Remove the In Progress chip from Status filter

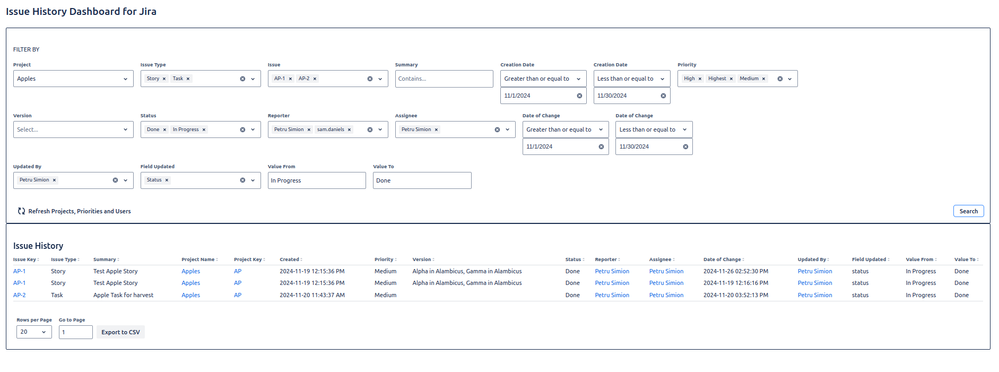[x=203, y=129]
